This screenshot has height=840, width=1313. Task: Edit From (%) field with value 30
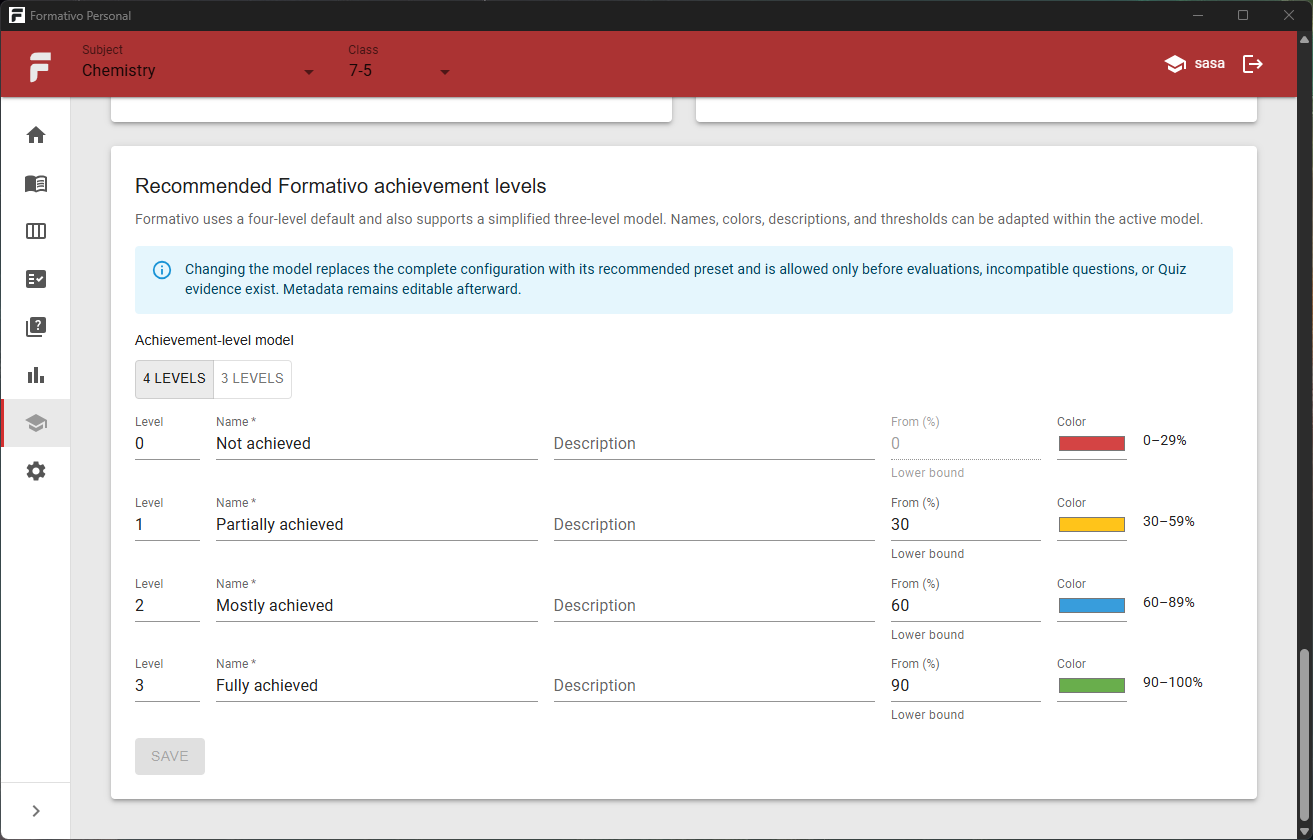(966, 525)
